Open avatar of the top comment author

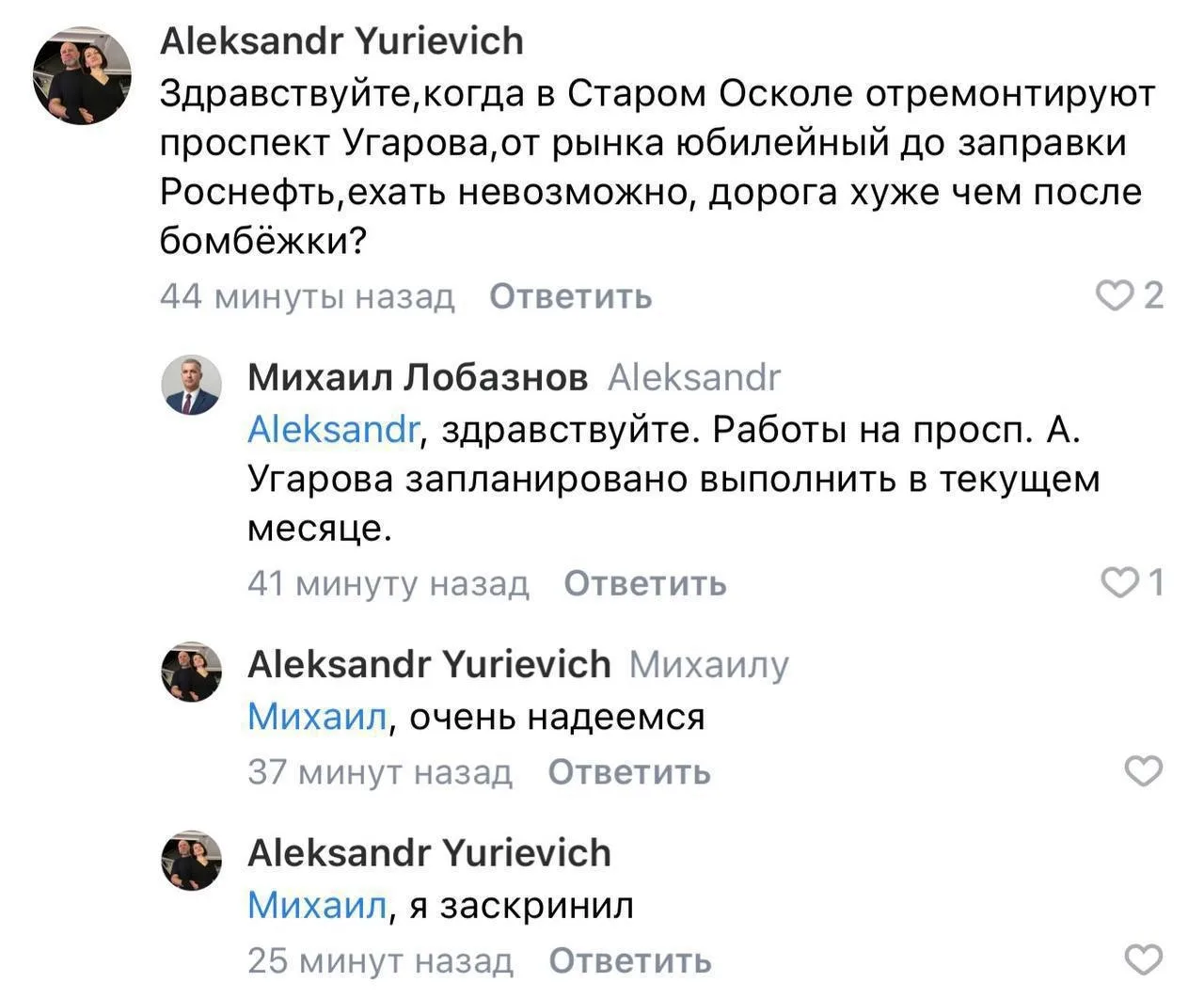pos(82,75)
